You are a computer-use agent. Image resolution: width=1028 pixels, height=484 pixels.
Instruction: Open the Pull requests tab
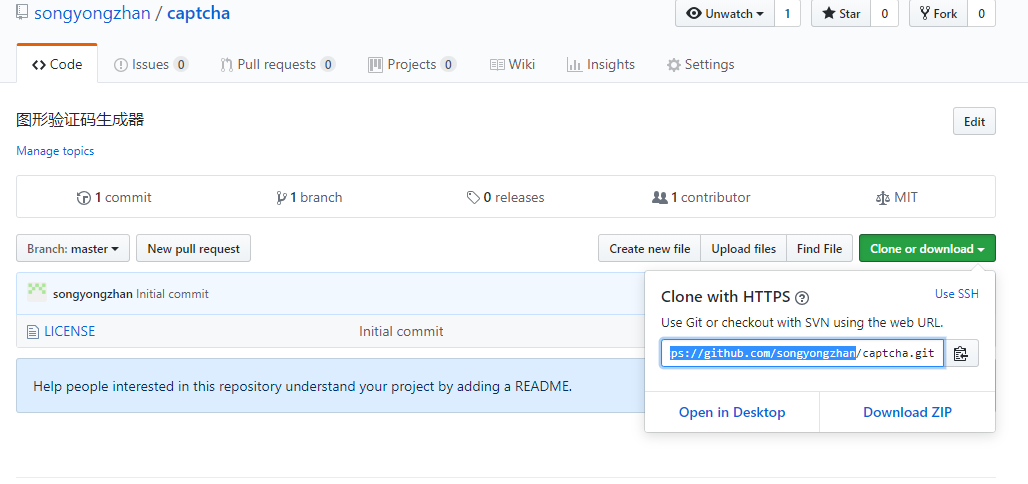[277, 64]
